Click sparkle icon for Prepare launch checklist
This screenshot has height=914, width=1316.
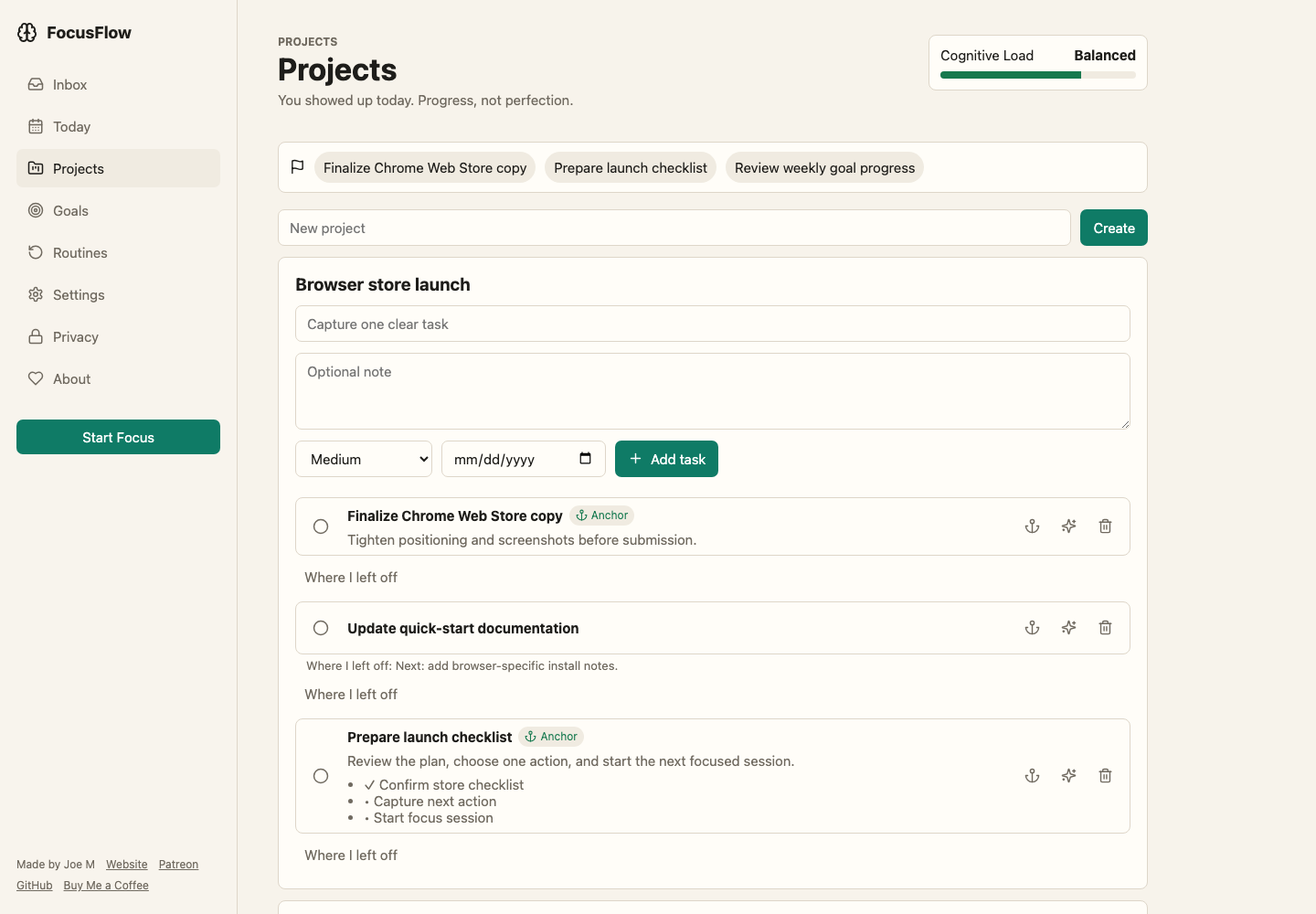pyautogui.click(x=1068, y=776)
